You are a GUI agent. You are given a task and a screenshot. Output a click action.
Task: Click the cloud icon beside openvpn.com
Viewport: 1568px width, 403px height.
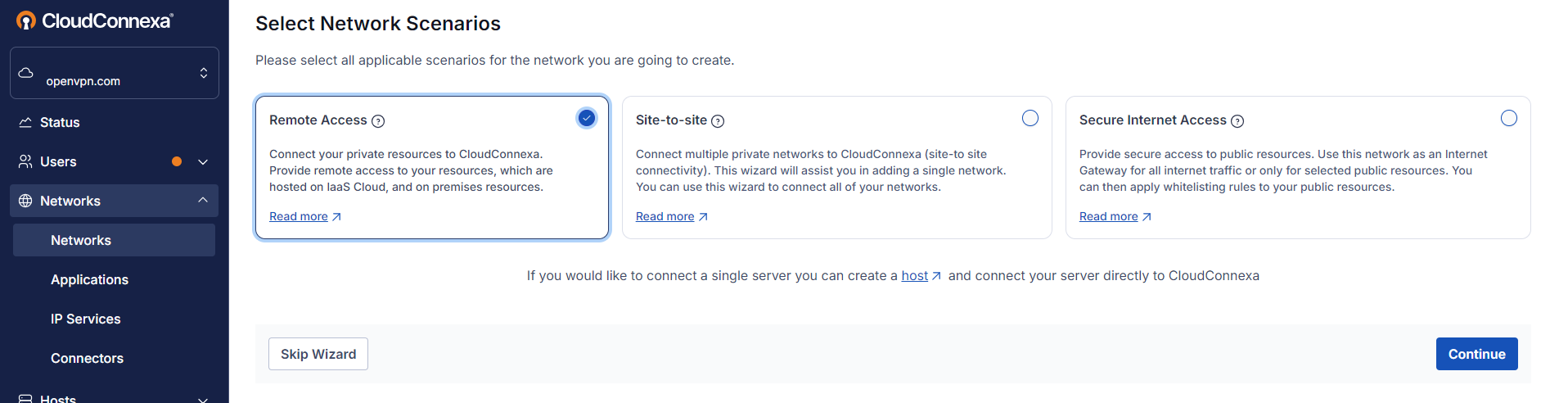(26, 73)
